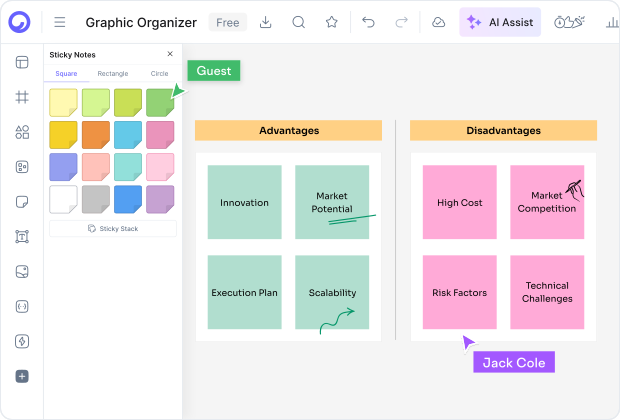Pick the orange sticky note swatch
Screen dimensions: 620x420
click(96, 135)
